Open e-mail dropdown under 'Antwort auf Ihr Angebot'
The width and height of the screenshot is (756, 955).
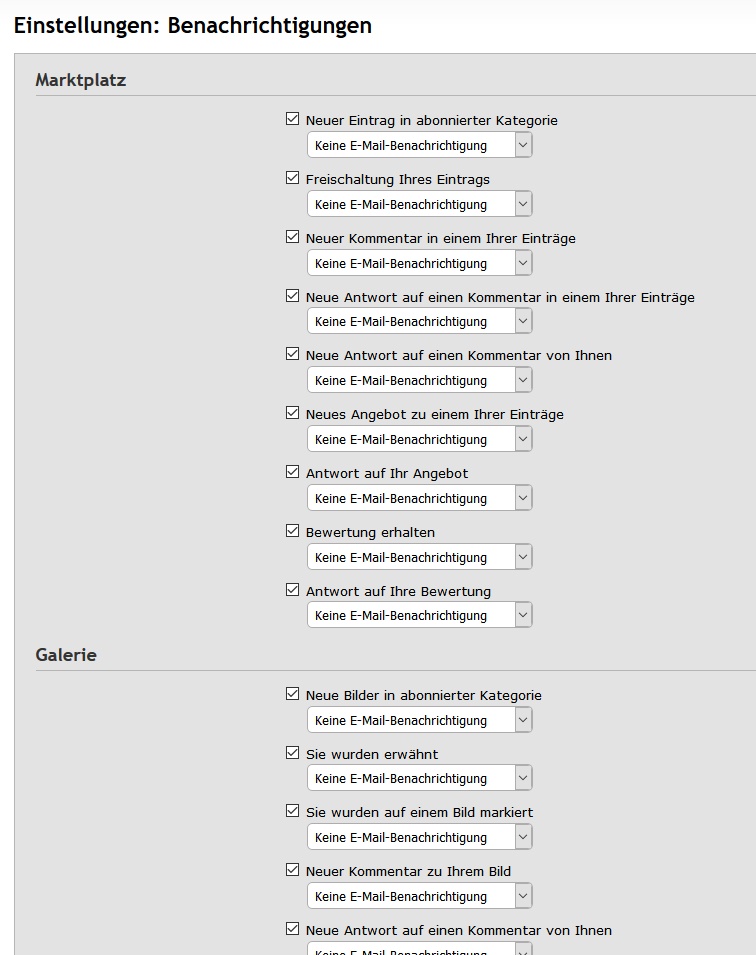click(x=419, y=498)
